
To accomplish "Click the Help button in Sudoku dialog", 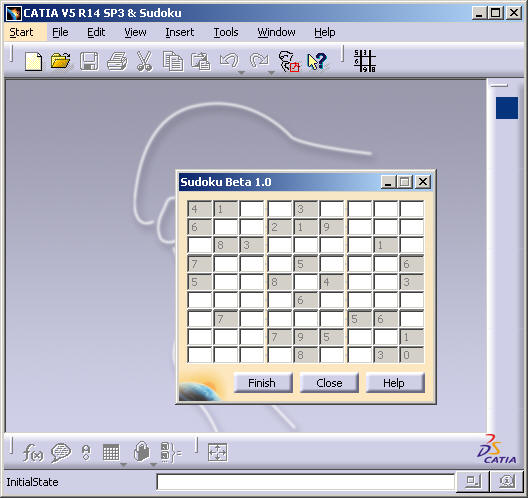I will pos(395,383).
